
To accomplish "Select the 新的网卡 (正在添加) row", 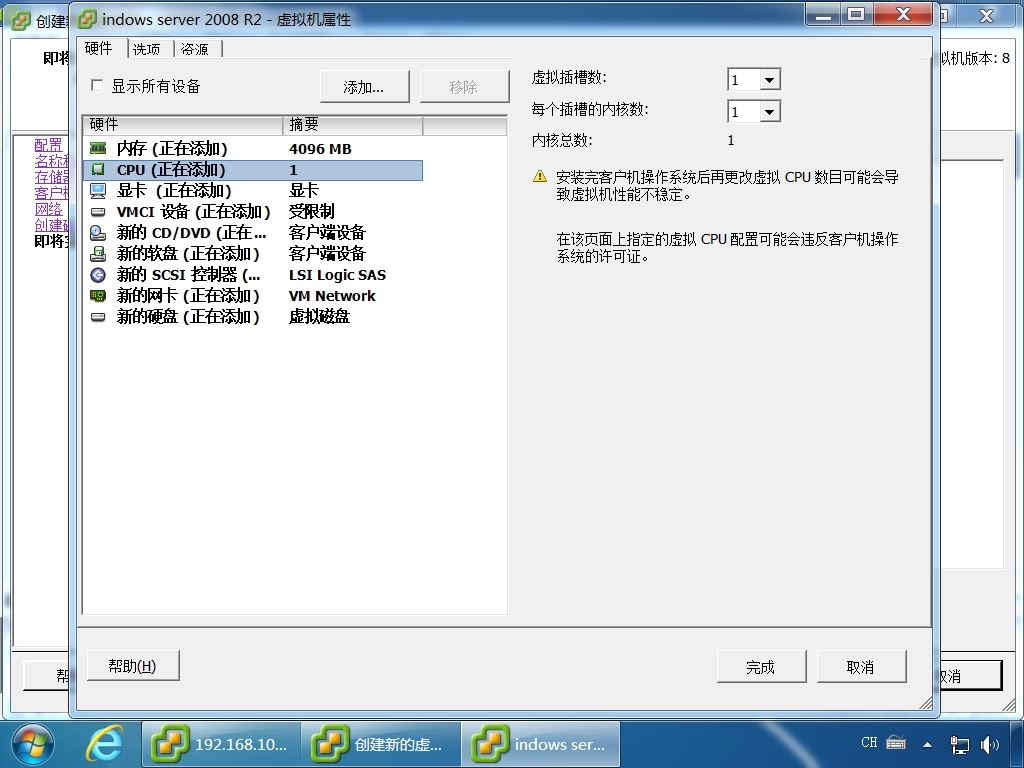I will click(253, 296).
